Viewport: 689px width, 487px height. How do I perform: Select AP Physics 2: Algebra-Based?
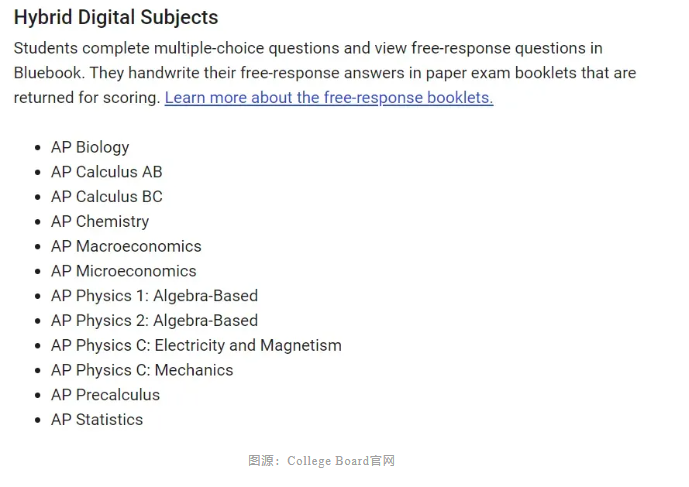[154, 320]
